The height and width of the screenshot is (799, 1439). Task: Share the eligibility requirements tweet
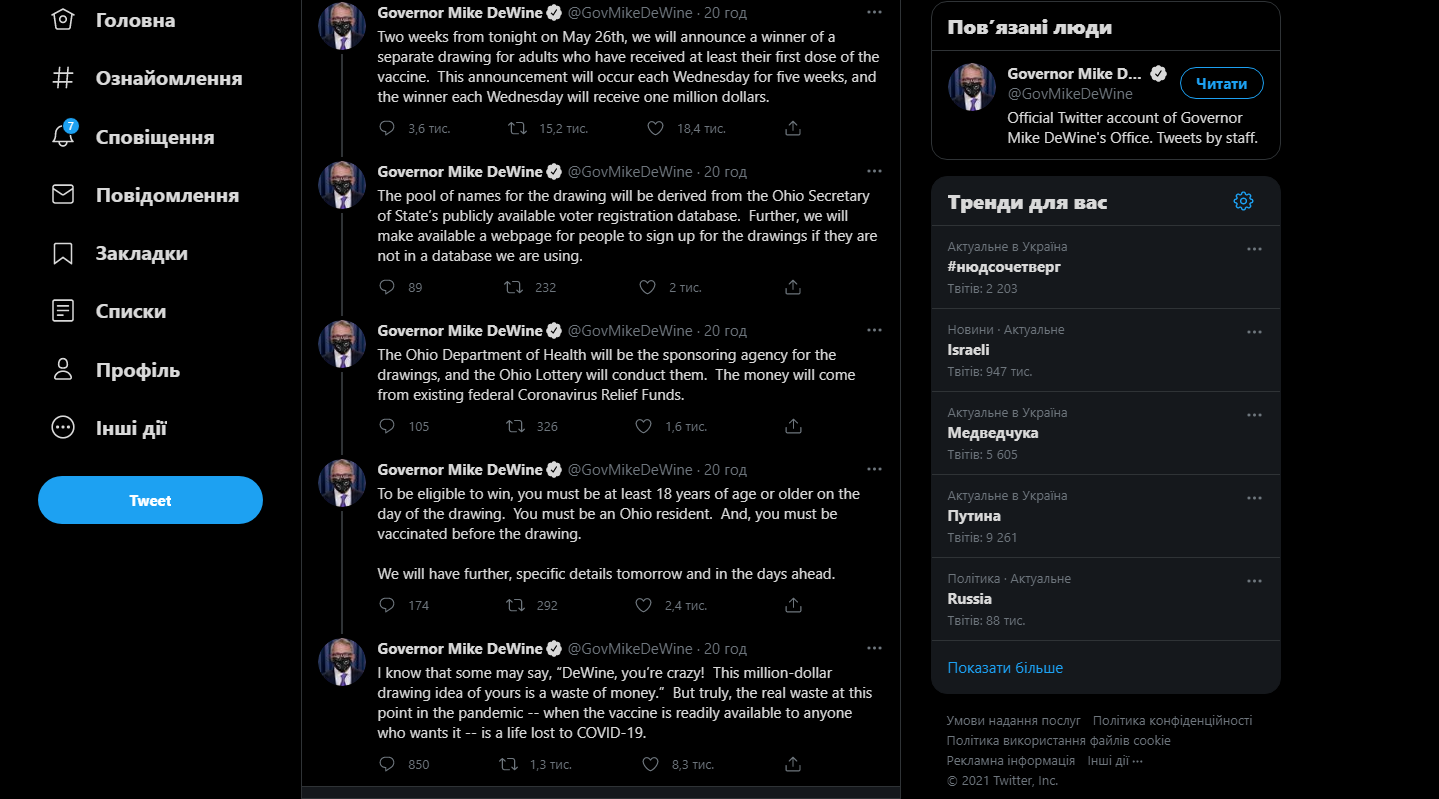click(x=792, y=605)
